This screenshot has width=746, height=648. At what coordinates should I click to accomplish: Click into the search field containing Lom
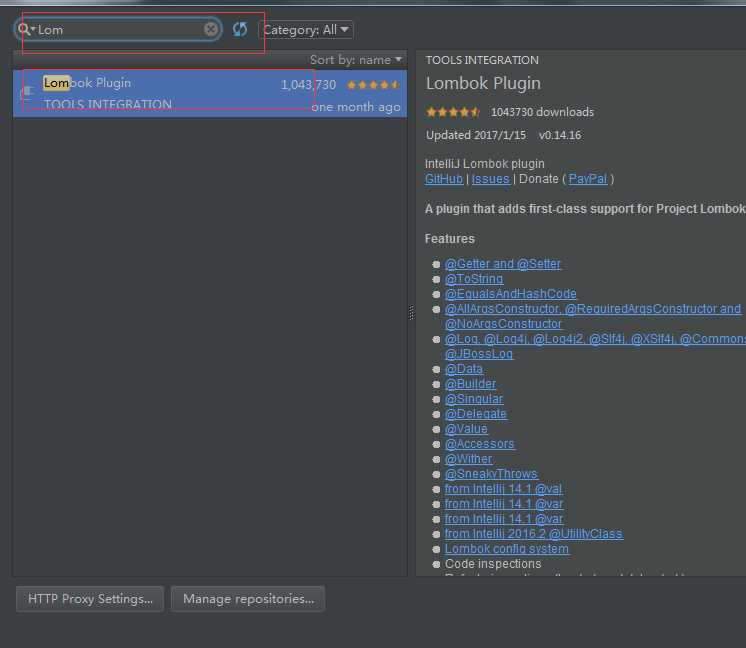pos(119,29)
